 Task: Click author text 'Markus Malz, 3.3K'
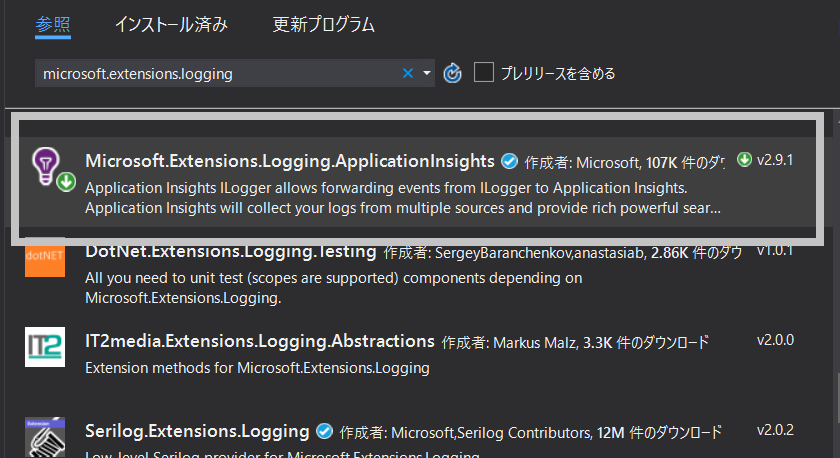552,342
